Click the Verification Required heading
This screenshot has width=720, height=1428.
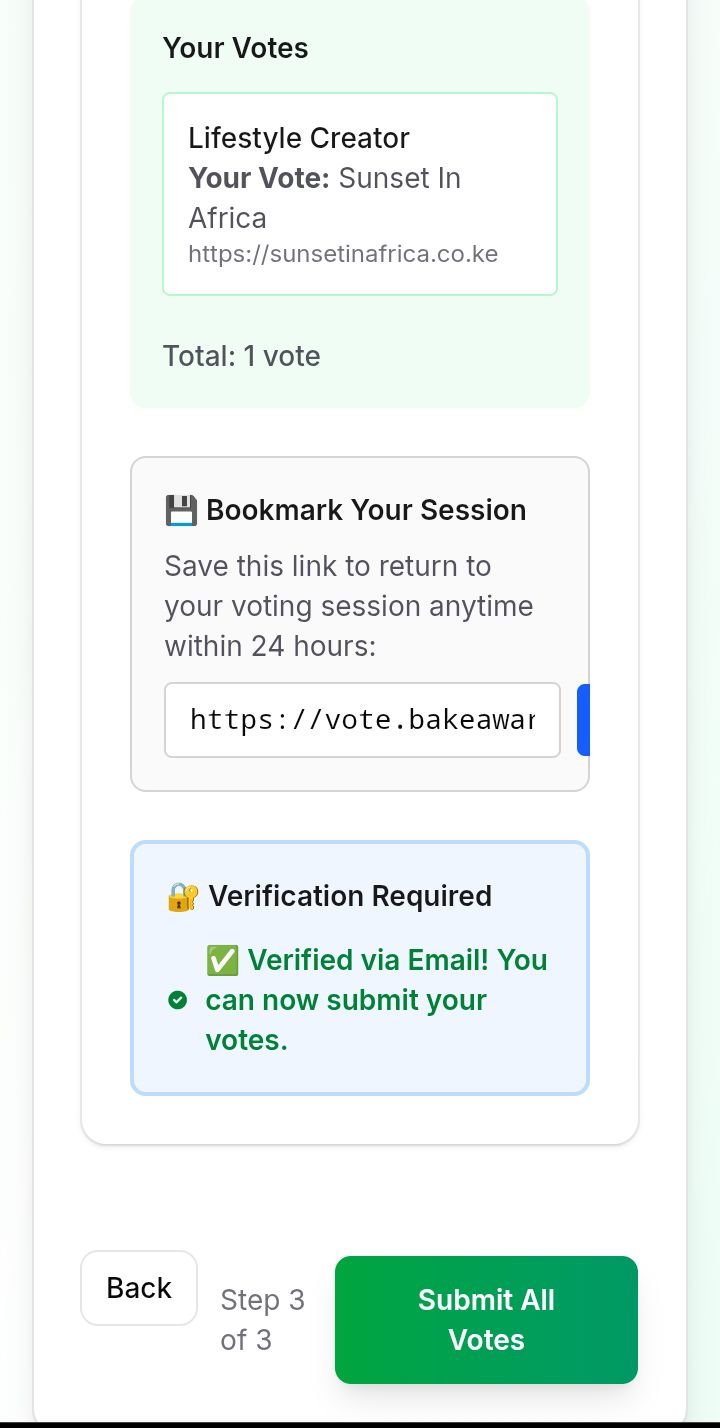coord(350,896)
